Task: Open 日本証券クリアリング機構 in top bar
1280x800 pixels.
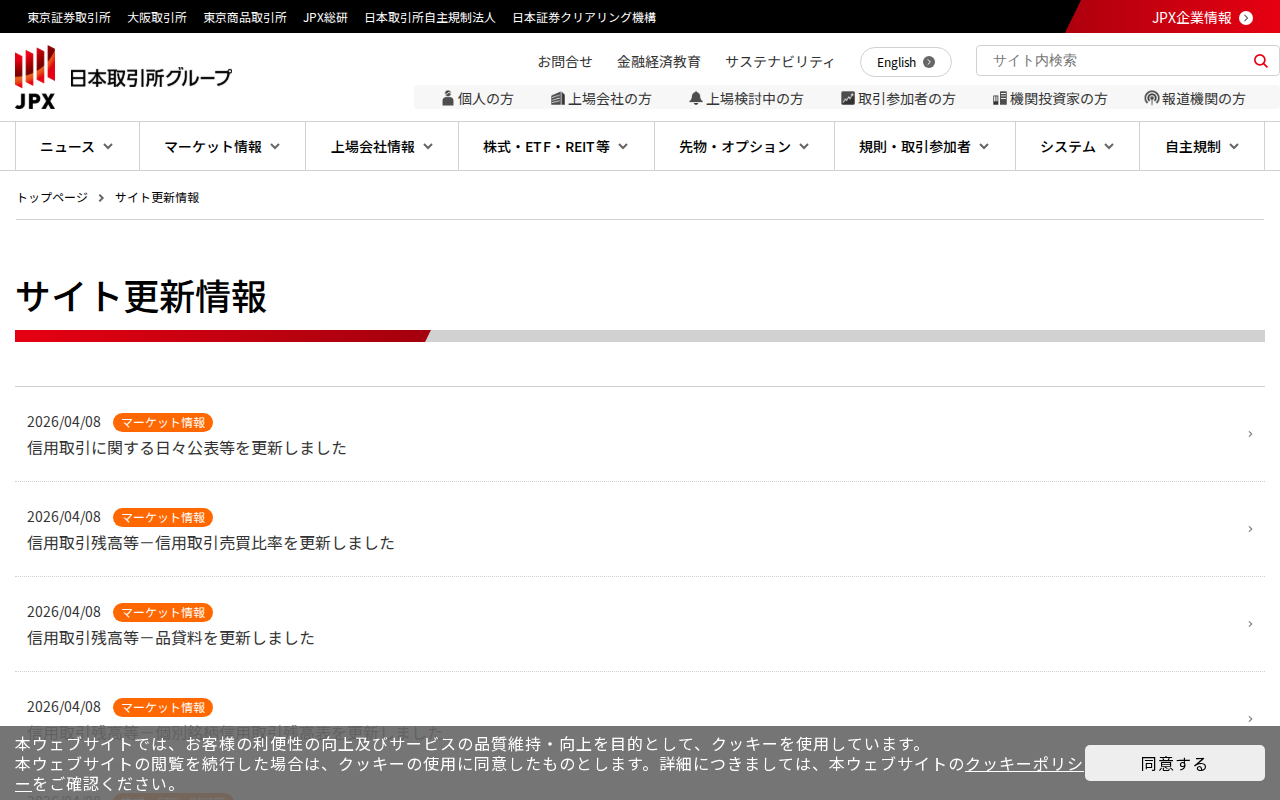Action: coord(584,18)
